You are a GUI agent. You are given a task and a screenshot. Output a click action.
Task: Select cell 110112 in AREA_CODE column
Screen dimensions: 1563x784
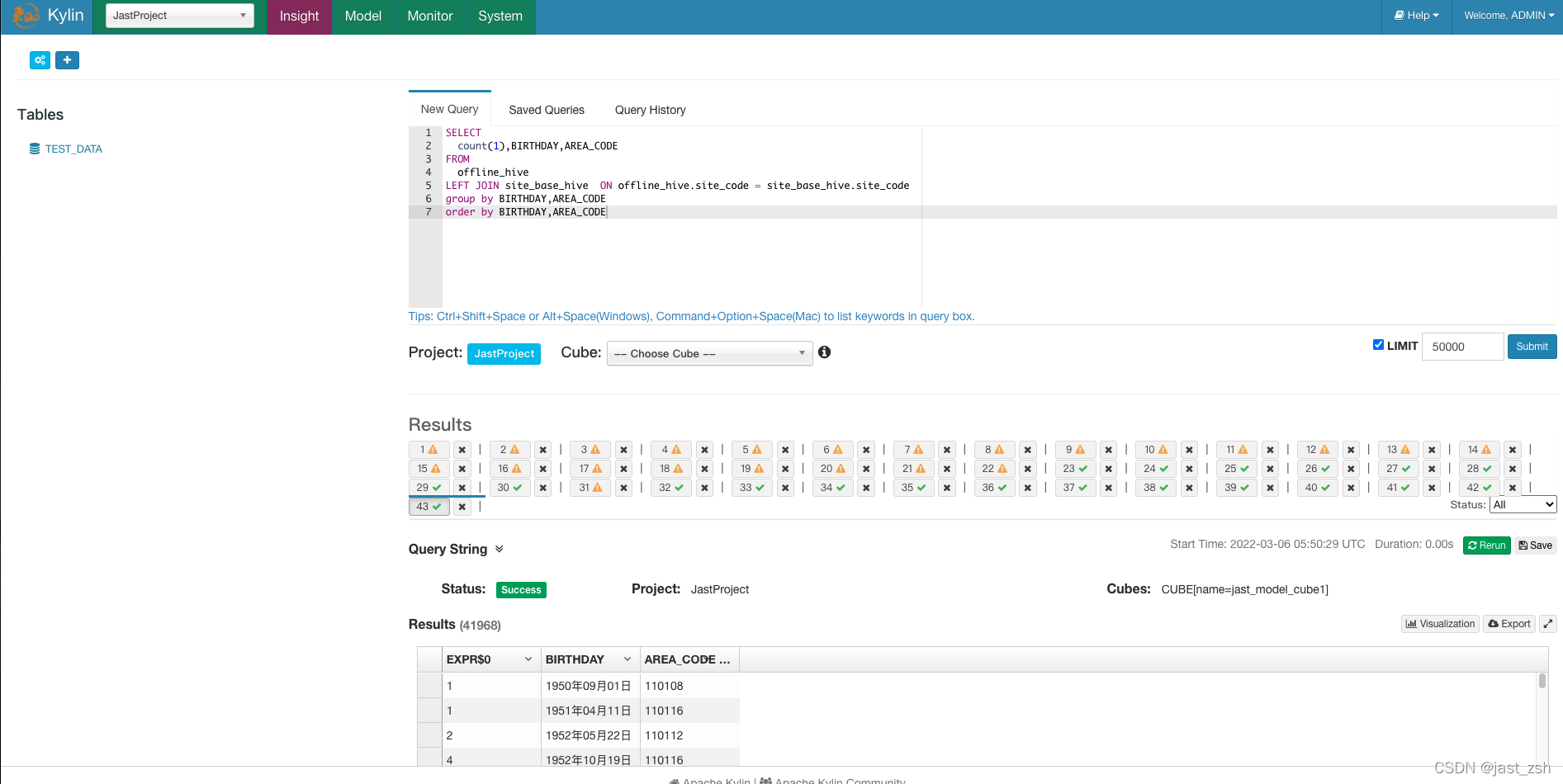[689, 735]
